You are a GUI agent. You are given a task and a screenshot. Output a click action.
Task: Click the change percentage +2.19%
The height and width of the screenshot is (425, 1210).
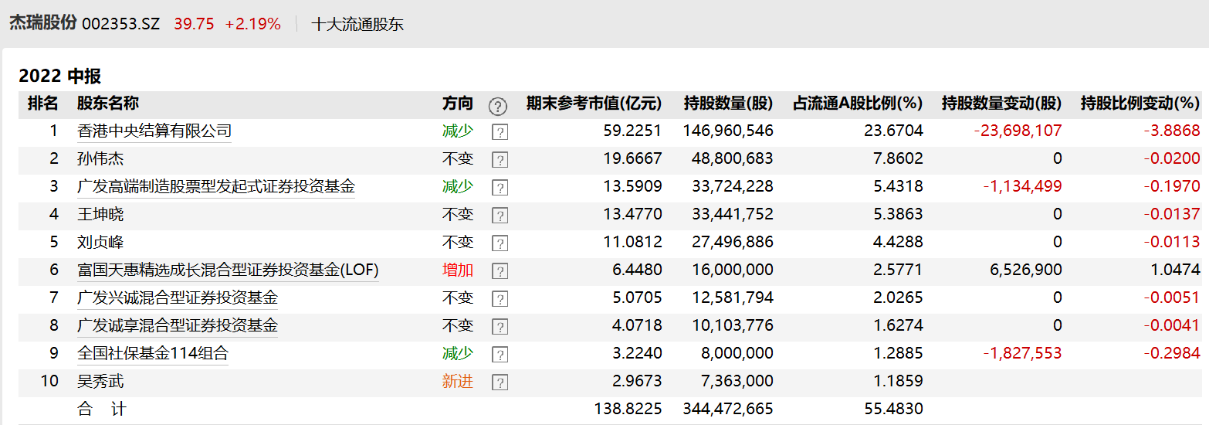click(x=253, y=24)
